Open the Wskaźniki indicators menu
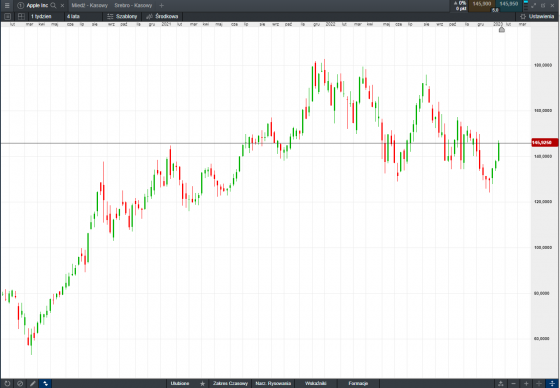The image size is (560, 388). [x=316, y=383]
